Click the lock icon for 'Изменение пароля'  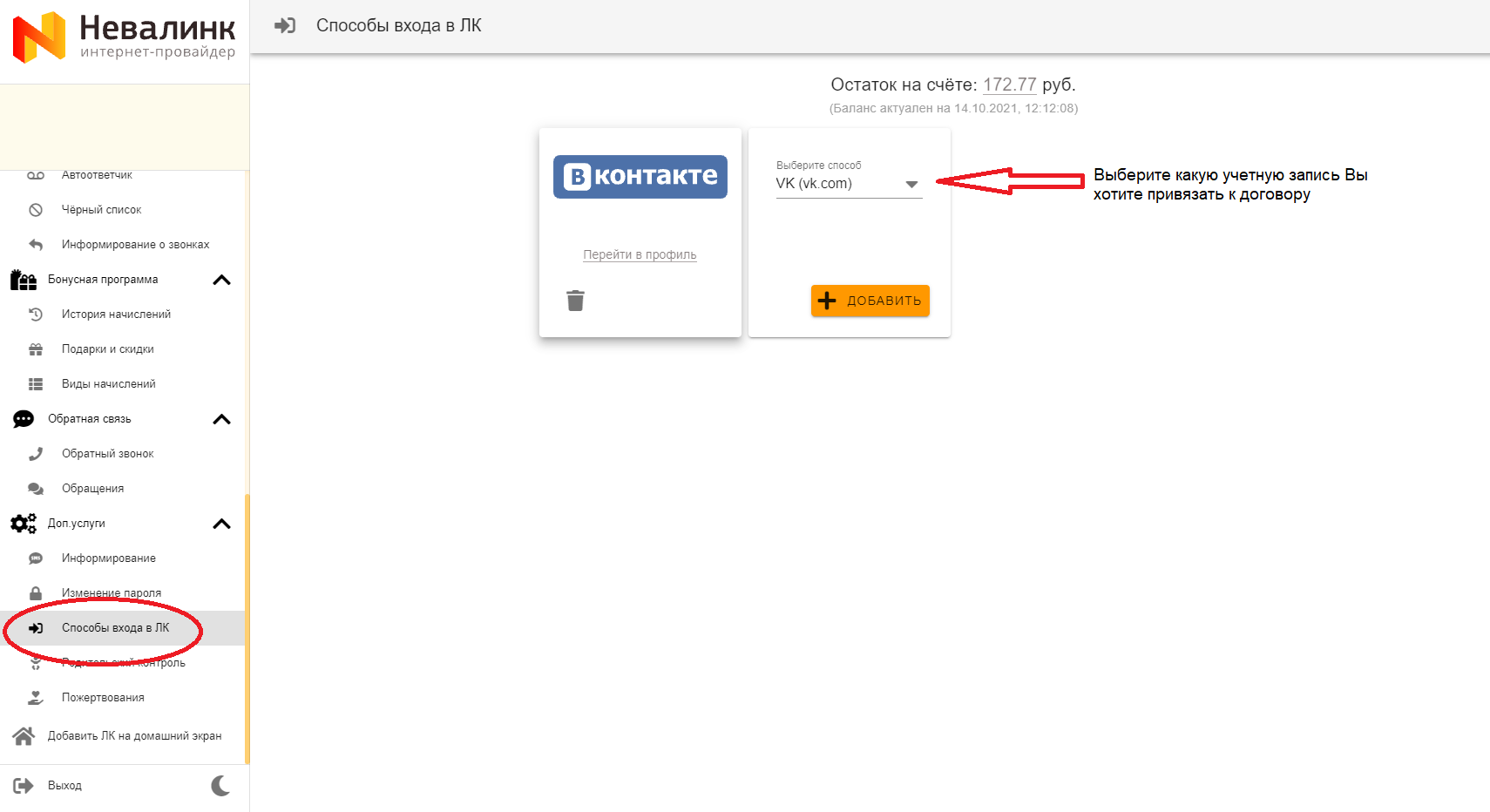(36, 593)
